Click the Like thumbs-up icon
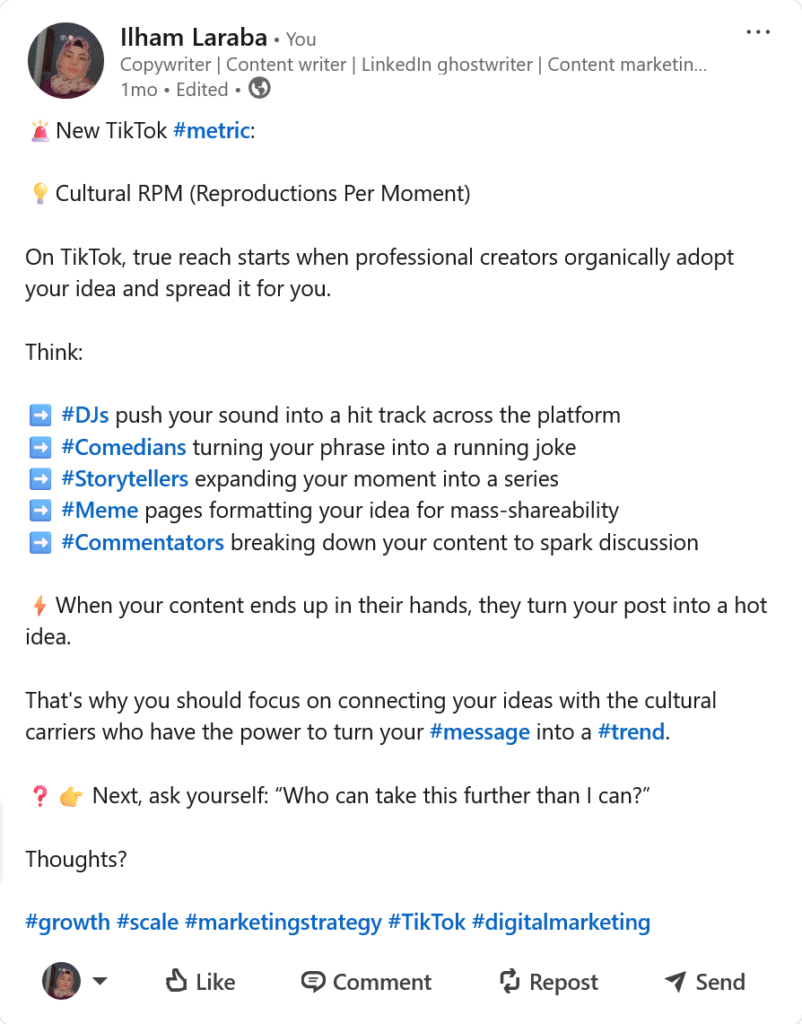 (x=177, y=981)
